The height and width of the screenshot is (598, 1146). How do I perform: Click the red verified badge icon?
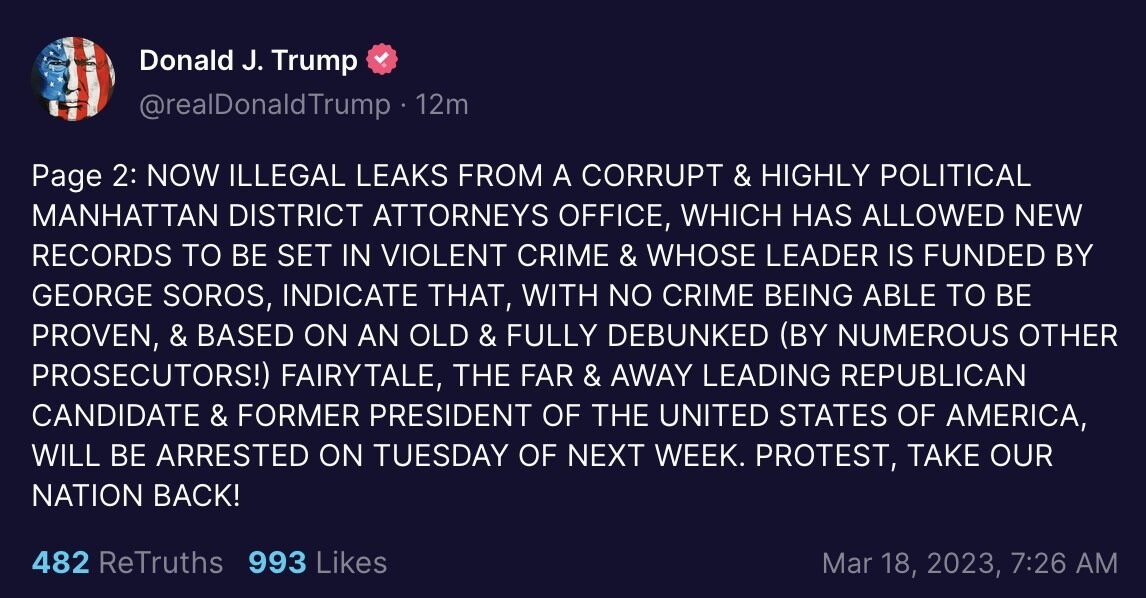(382, 61)
